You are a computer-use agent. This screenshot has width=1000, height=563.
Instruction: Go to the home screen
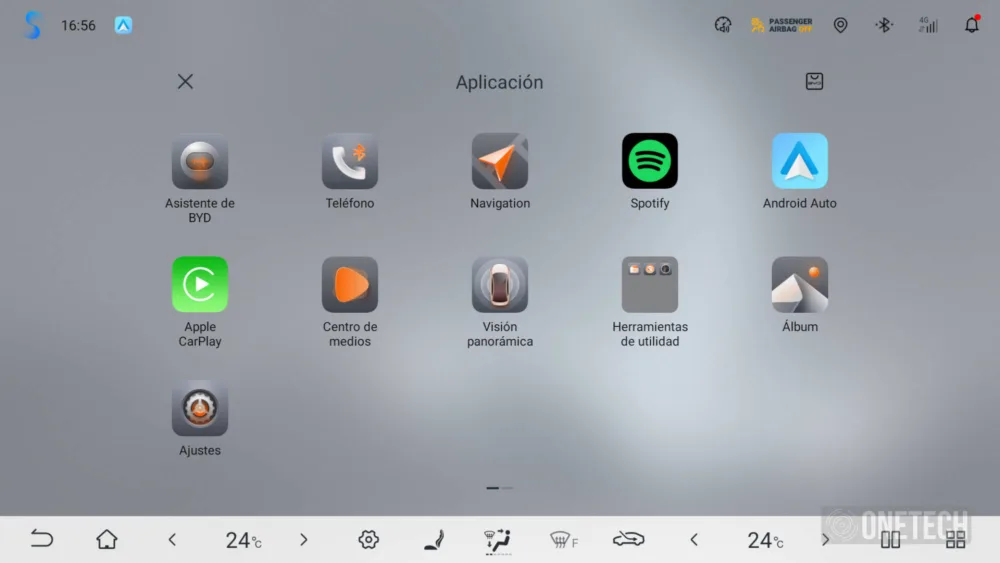[107, 540]
